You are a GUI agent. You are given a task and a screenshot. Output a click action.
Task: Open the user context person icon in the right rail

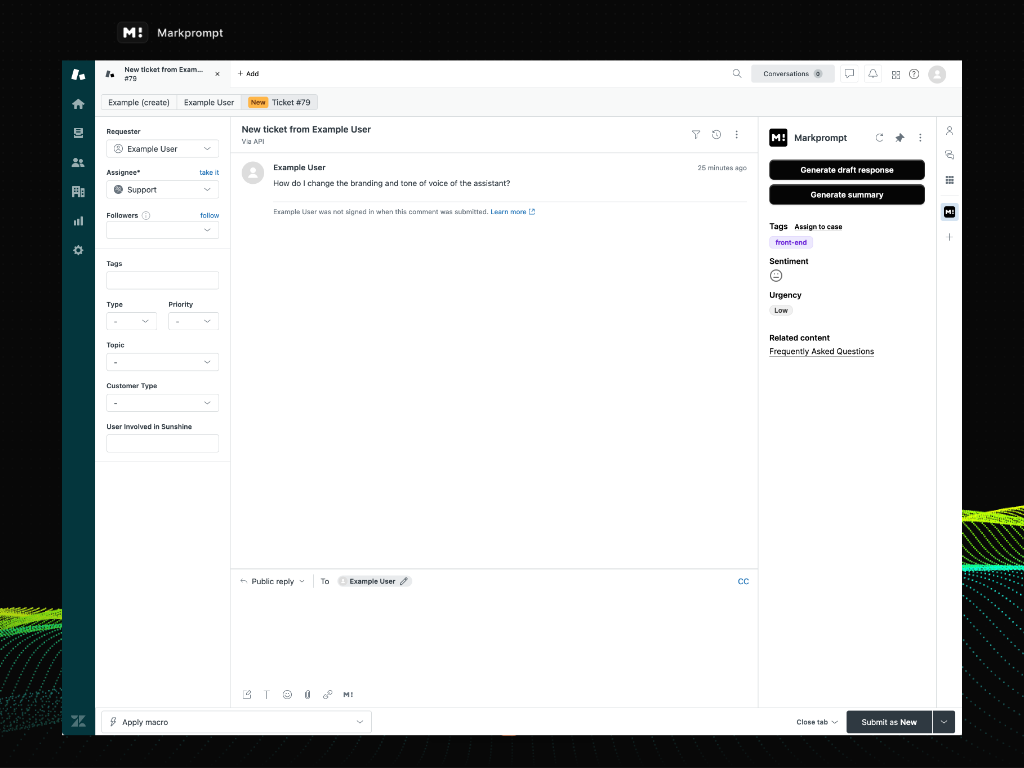pyautogui.click(x=950, y=131)
